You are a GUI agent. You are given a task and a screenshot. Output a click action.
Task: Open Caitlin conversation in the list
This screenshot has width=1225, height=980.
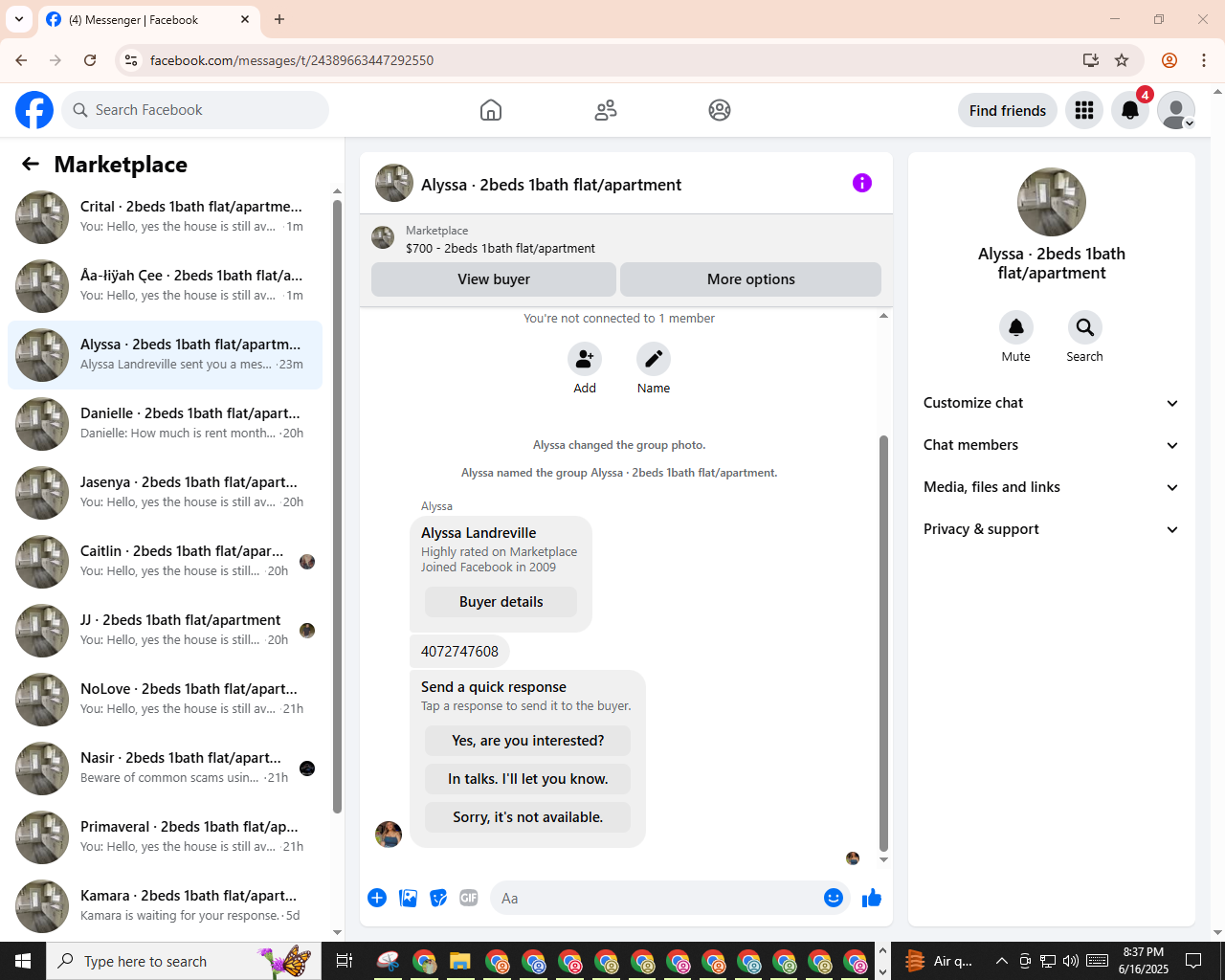tap(166, 562)
